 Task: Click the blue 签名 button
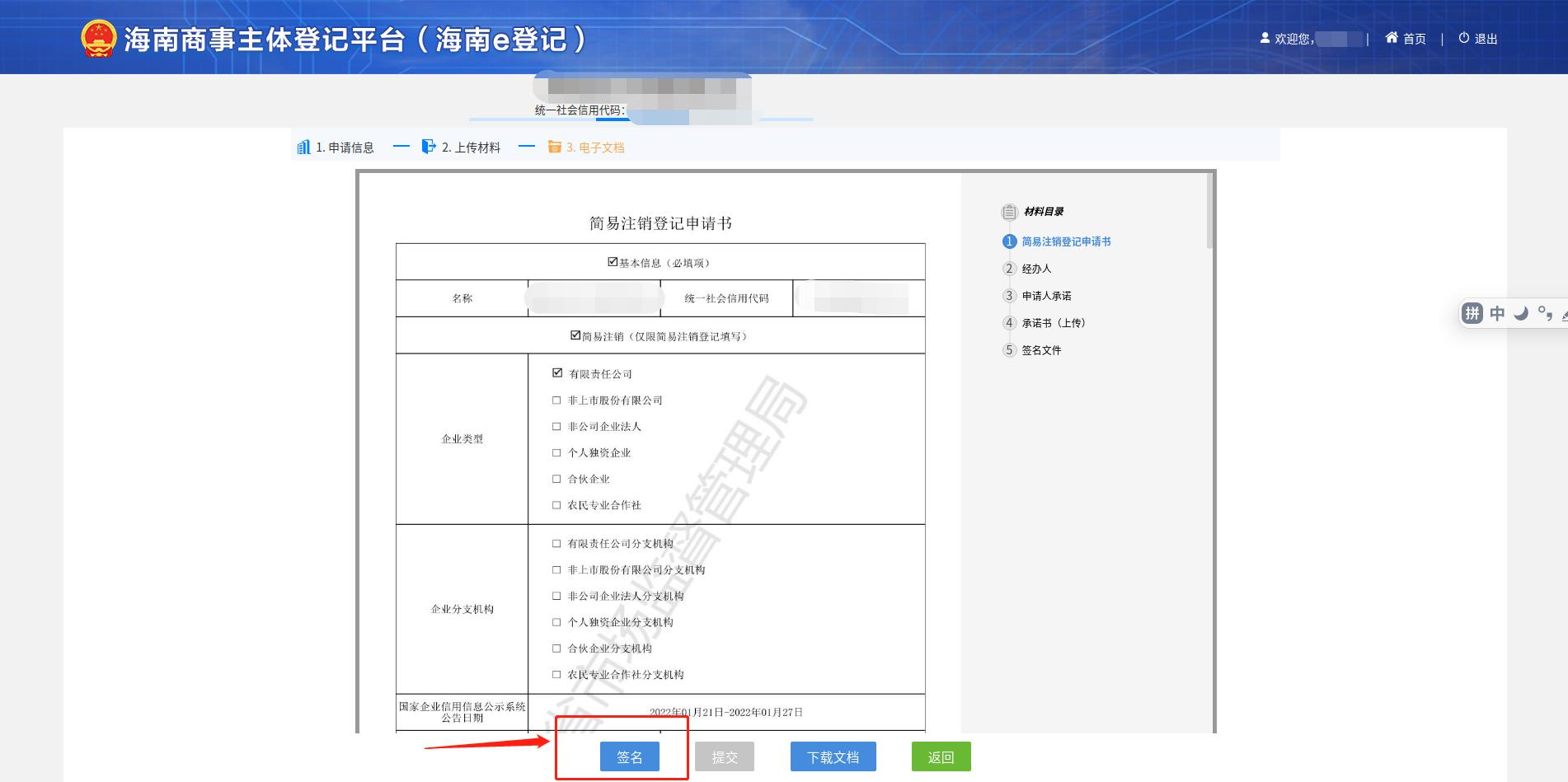(x=629, y=756)
